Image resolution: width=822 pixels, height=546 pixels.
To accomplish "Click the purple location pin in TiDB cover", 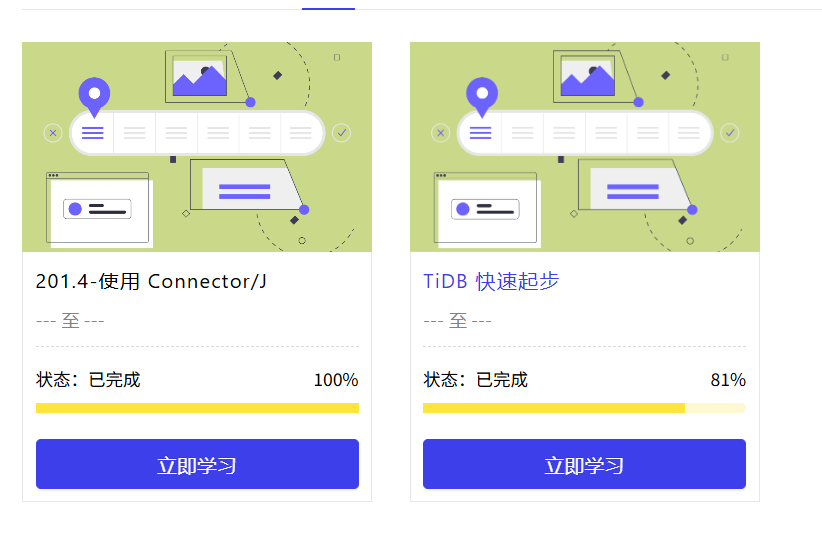I will (482, 97).
